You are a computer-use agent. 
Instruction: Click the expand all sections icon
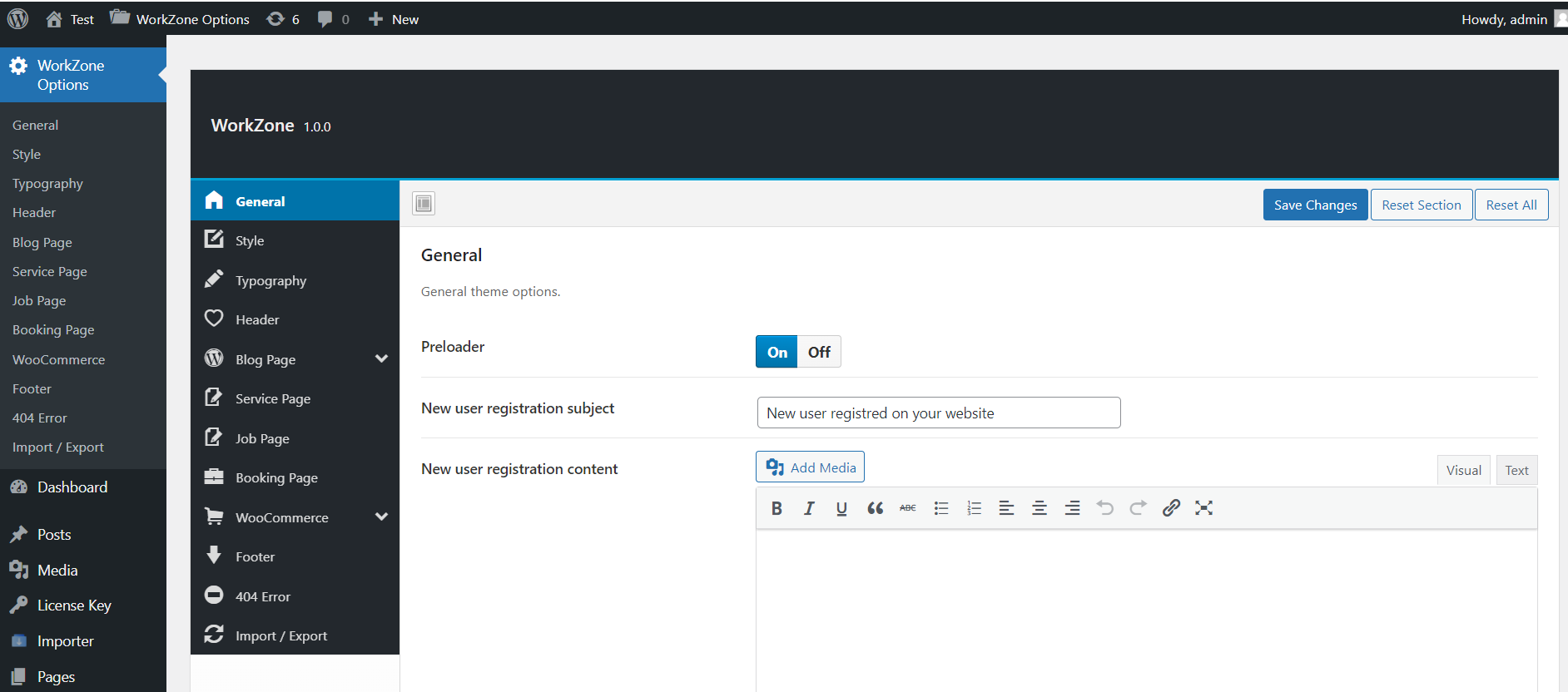pos(424,203)
